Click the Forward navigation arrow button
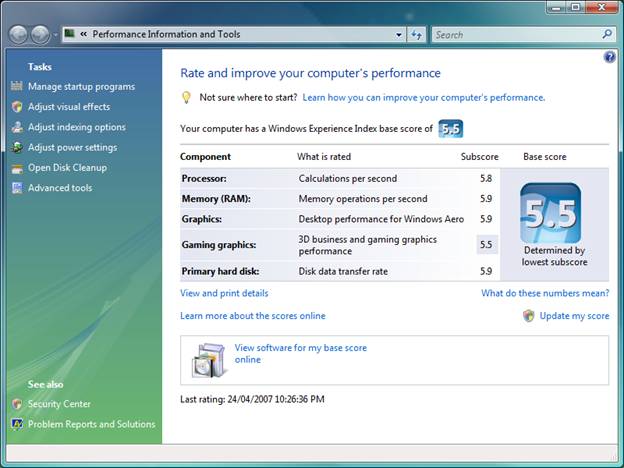 (x=40, y=35)
